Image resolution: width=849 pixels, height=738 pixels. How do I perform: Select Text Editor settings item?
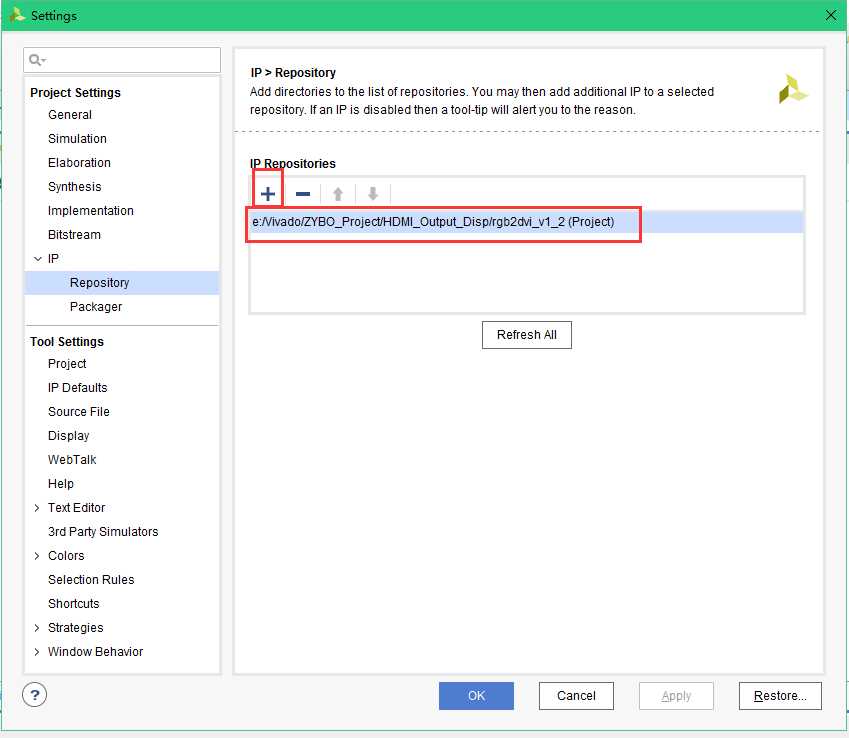pyautogui.click(x=76, y=508)
